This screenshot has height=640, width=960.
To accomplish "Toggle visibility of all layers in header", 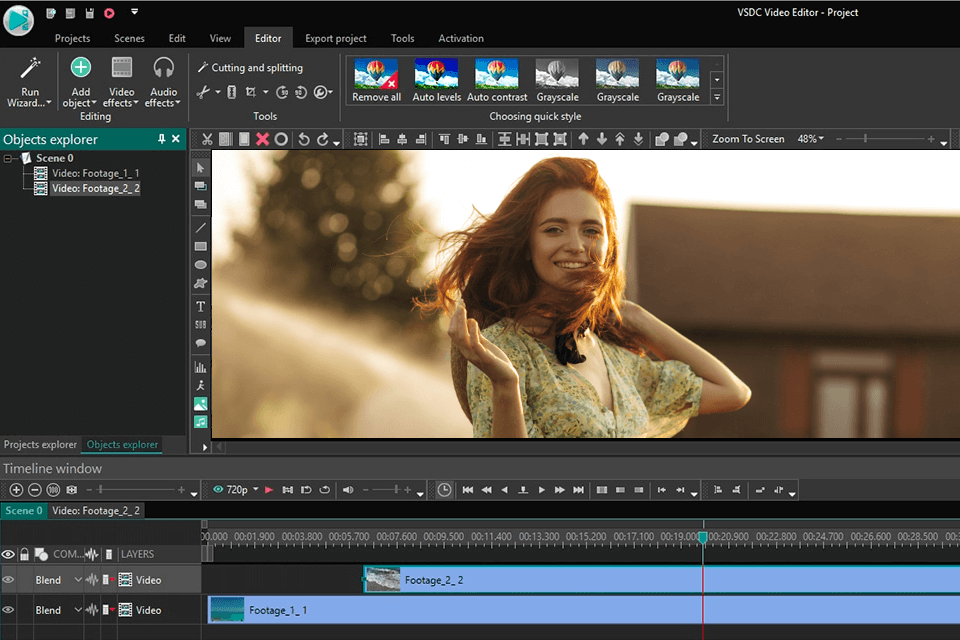I will [x=8, y=554].
